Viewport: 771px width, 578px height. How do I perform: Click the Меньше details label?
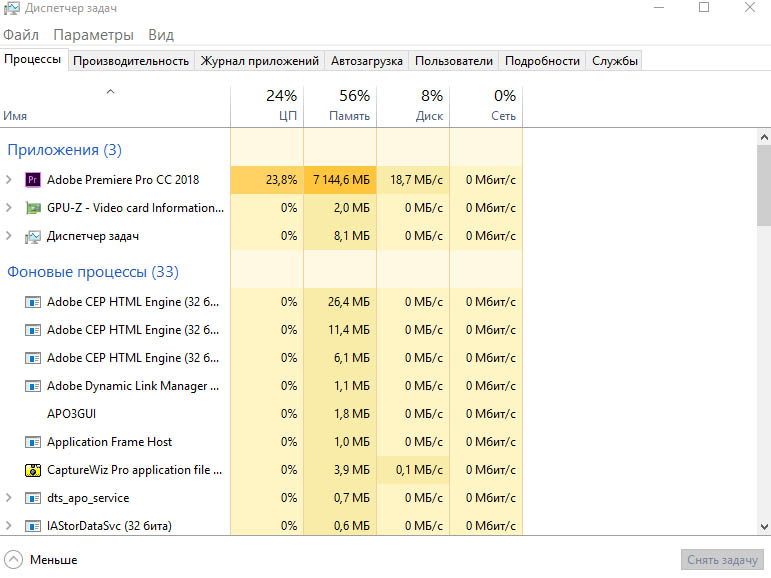pyautogui.click(x=54, y=560)
